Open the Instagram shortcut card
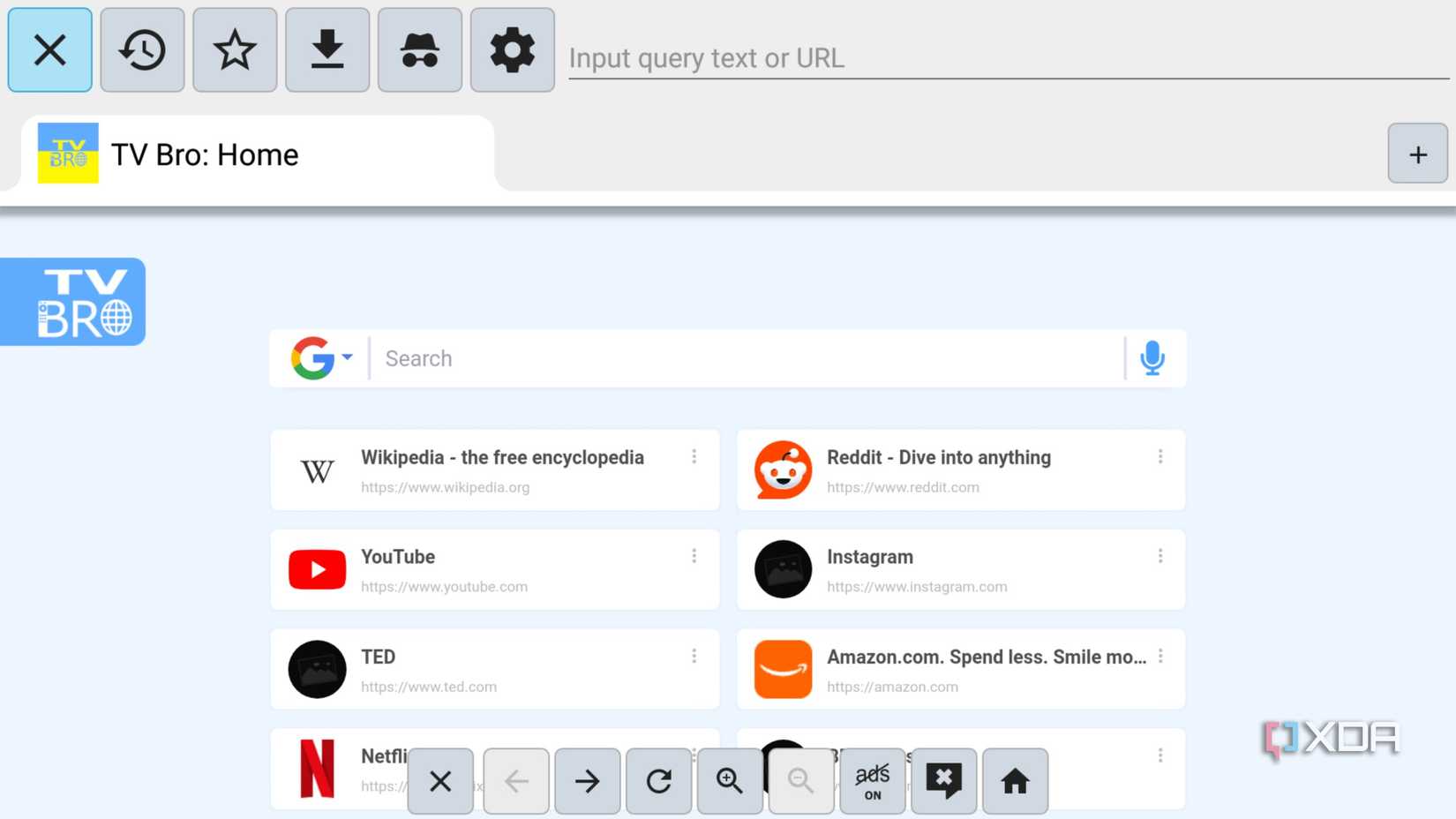The height and width of the screenshot is (819, 1456). tap(961, 570)
